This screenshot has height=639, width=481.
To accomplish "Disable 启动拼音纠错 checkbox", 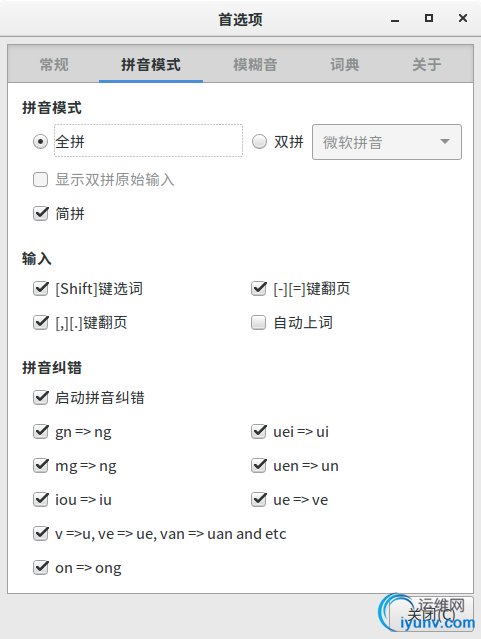I will [x=40, y=397].
